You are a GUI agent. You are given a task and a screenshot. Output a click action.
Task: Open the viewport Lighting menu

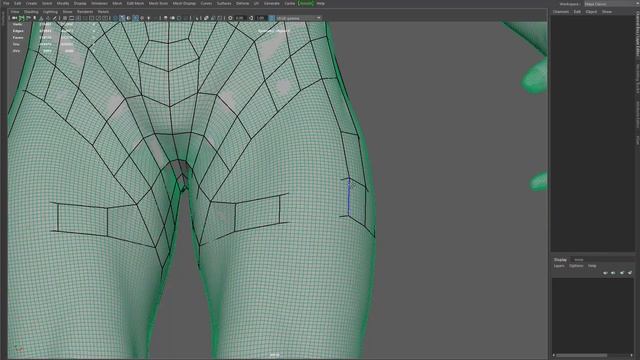click(x=50, y=12)
